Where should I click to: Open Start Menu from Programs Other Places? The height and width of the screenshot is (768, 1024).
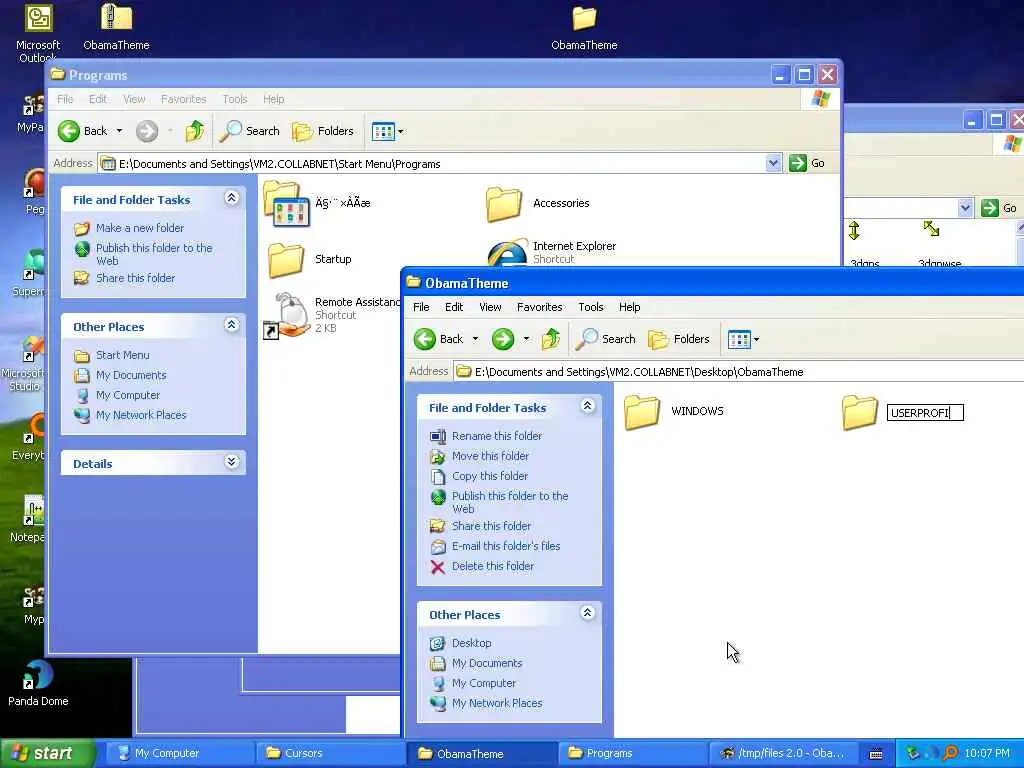coord(123,355)
